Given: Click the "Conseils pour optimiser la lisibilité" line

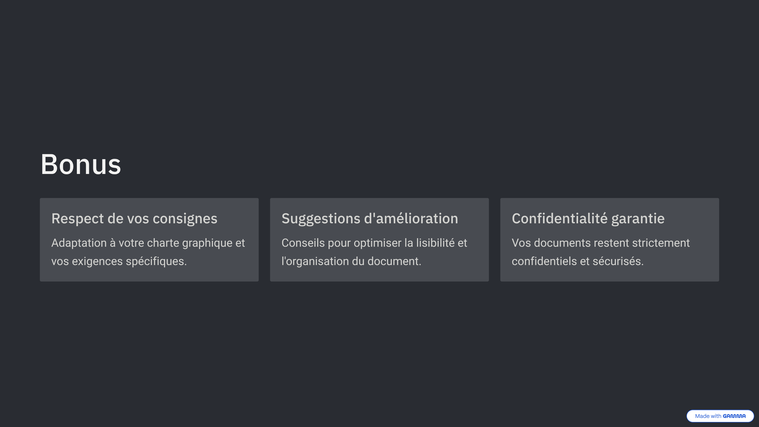Looking at the screenshot, I should pos(374,243).
